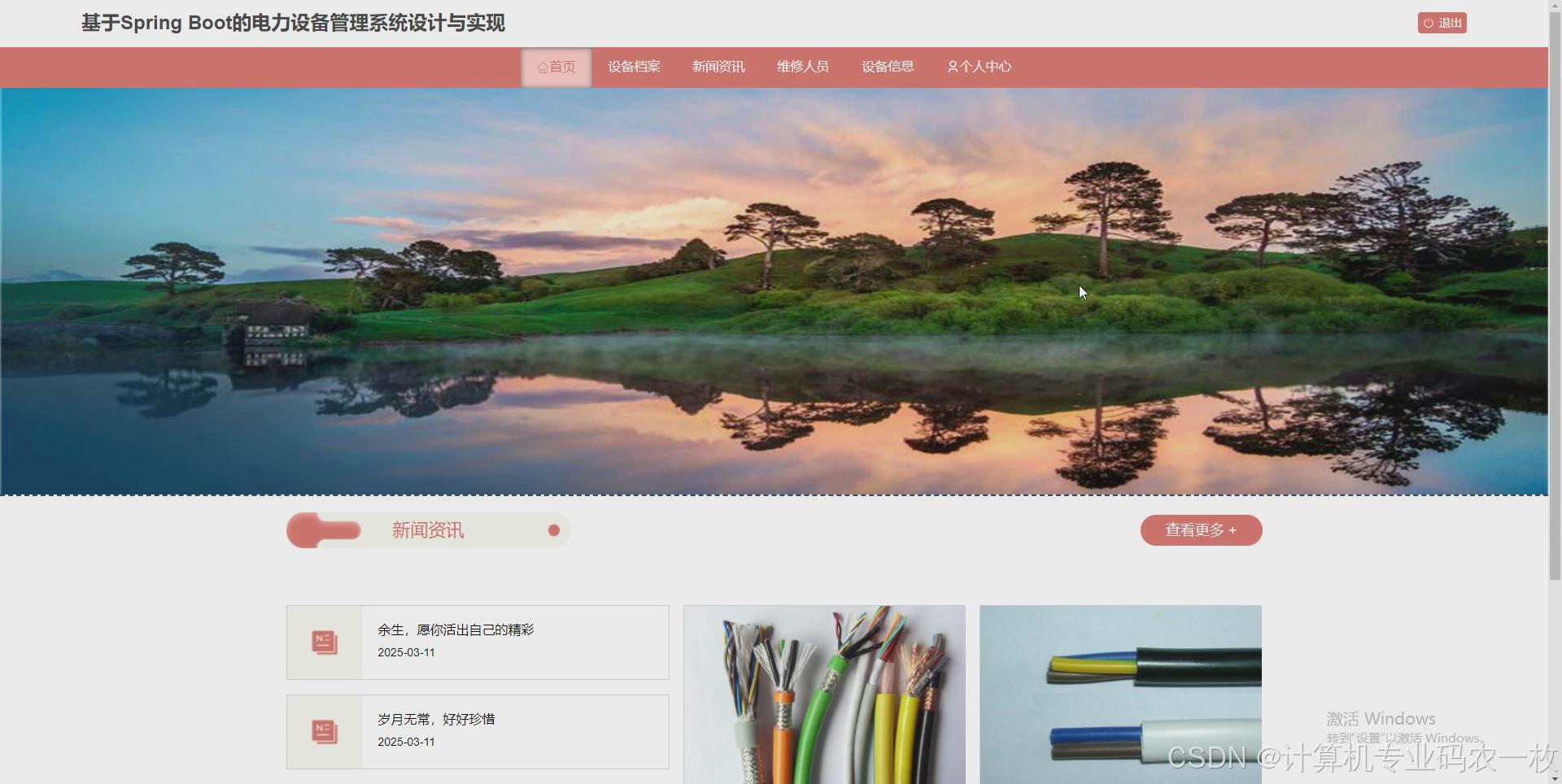Click the down arrow on the page scrollbar
The width and height of the screenshot is (1562, 784).
pos(1555,777)
